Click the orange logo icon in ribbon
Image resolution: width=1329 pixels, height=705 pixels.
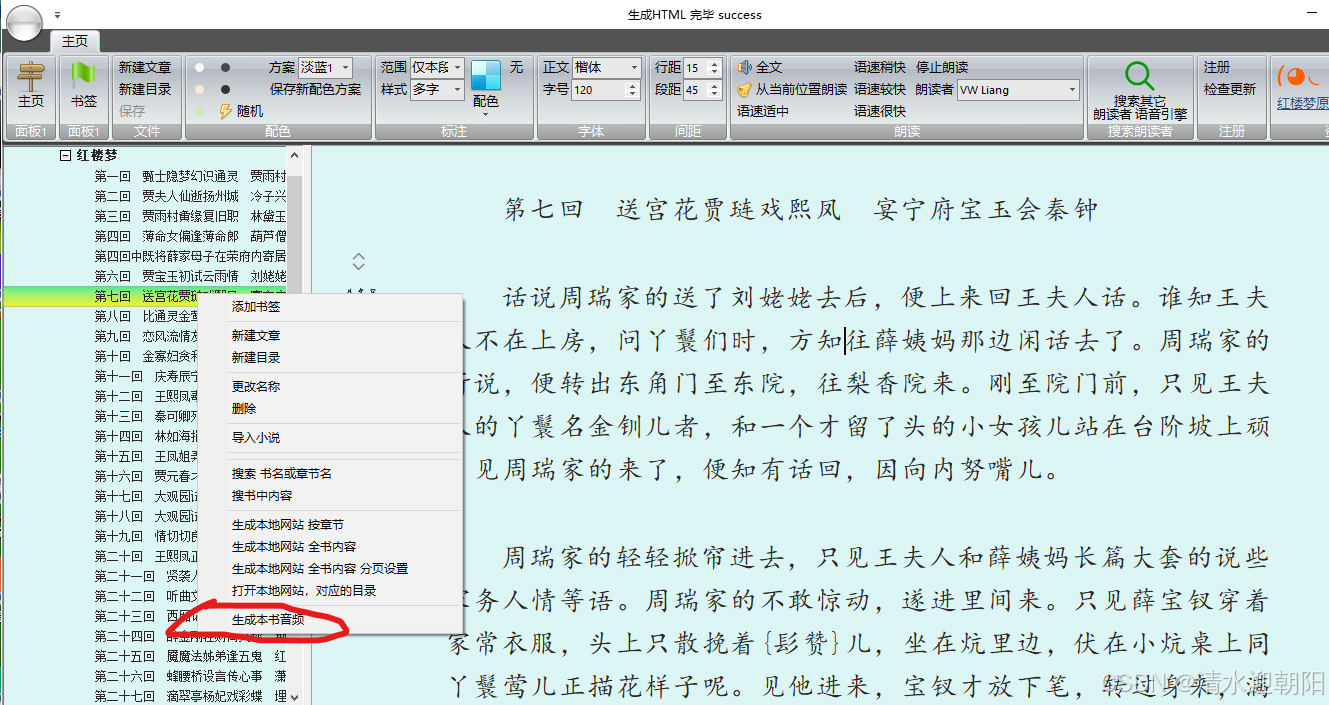tap(1296, 76)
